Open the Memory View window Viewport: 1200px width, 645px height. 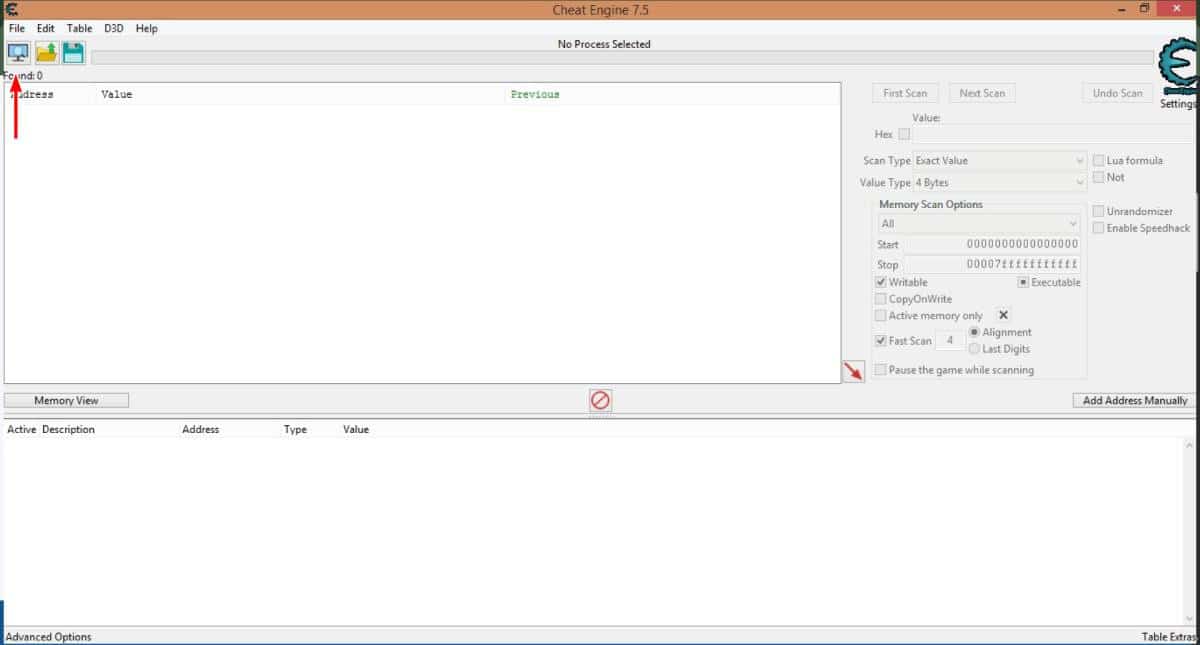(66, 400)
